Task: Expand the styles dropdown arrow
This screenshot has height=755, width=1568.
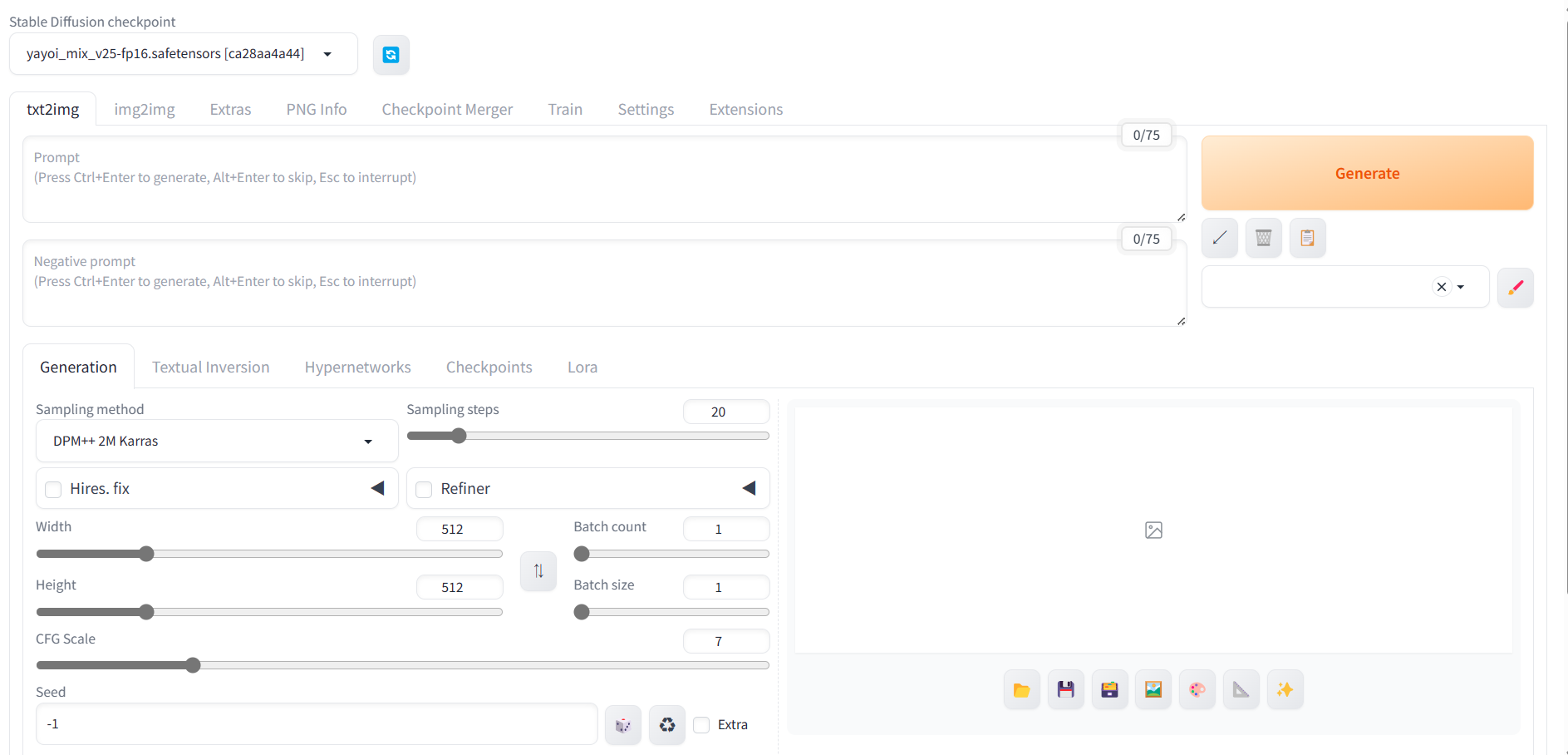Action: click(x=1460, y=286)
